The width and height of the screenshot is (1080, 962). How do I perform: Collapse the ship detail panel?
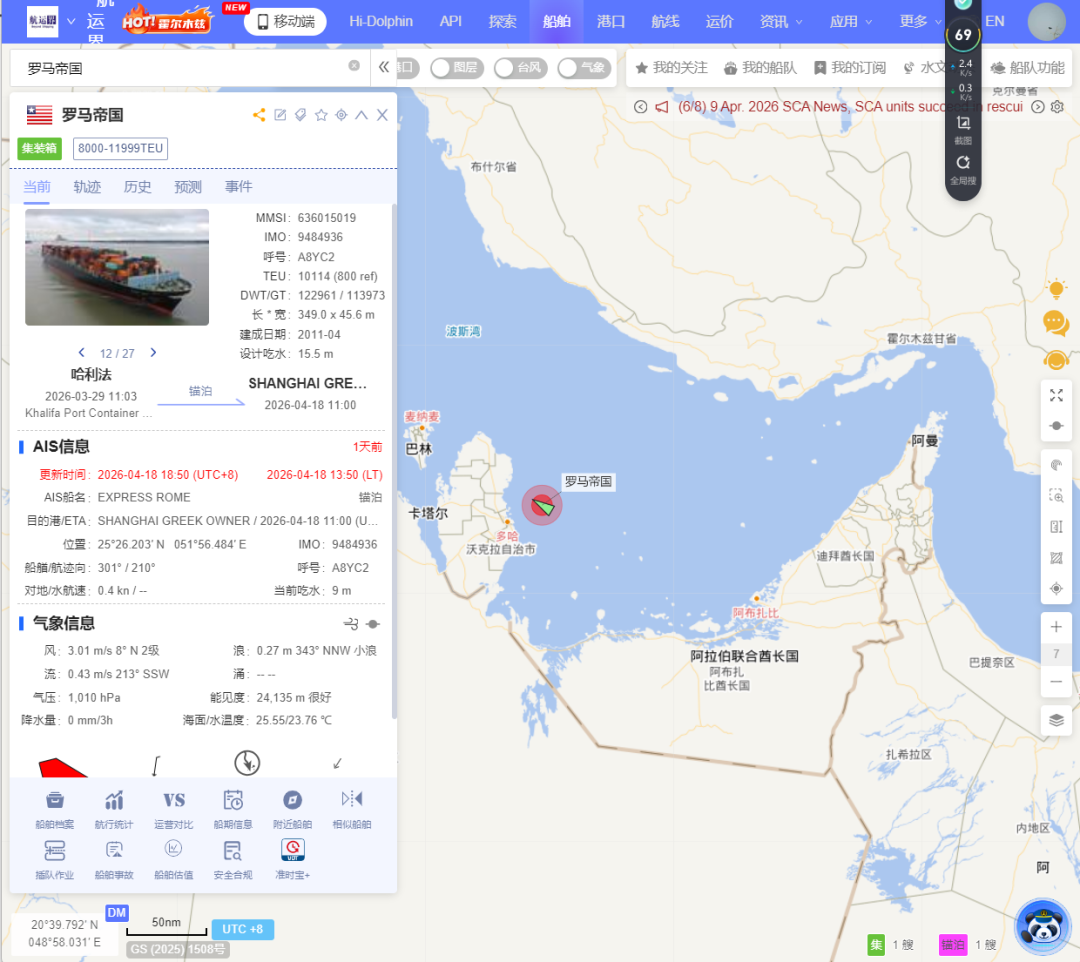point(361,115)
